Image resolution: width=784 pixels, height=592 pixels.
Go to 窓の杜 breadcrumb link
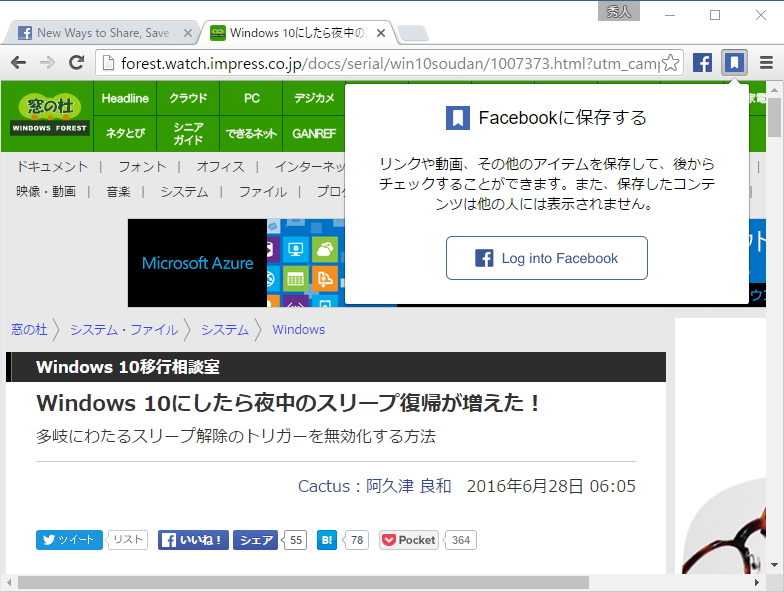point(29,330)
